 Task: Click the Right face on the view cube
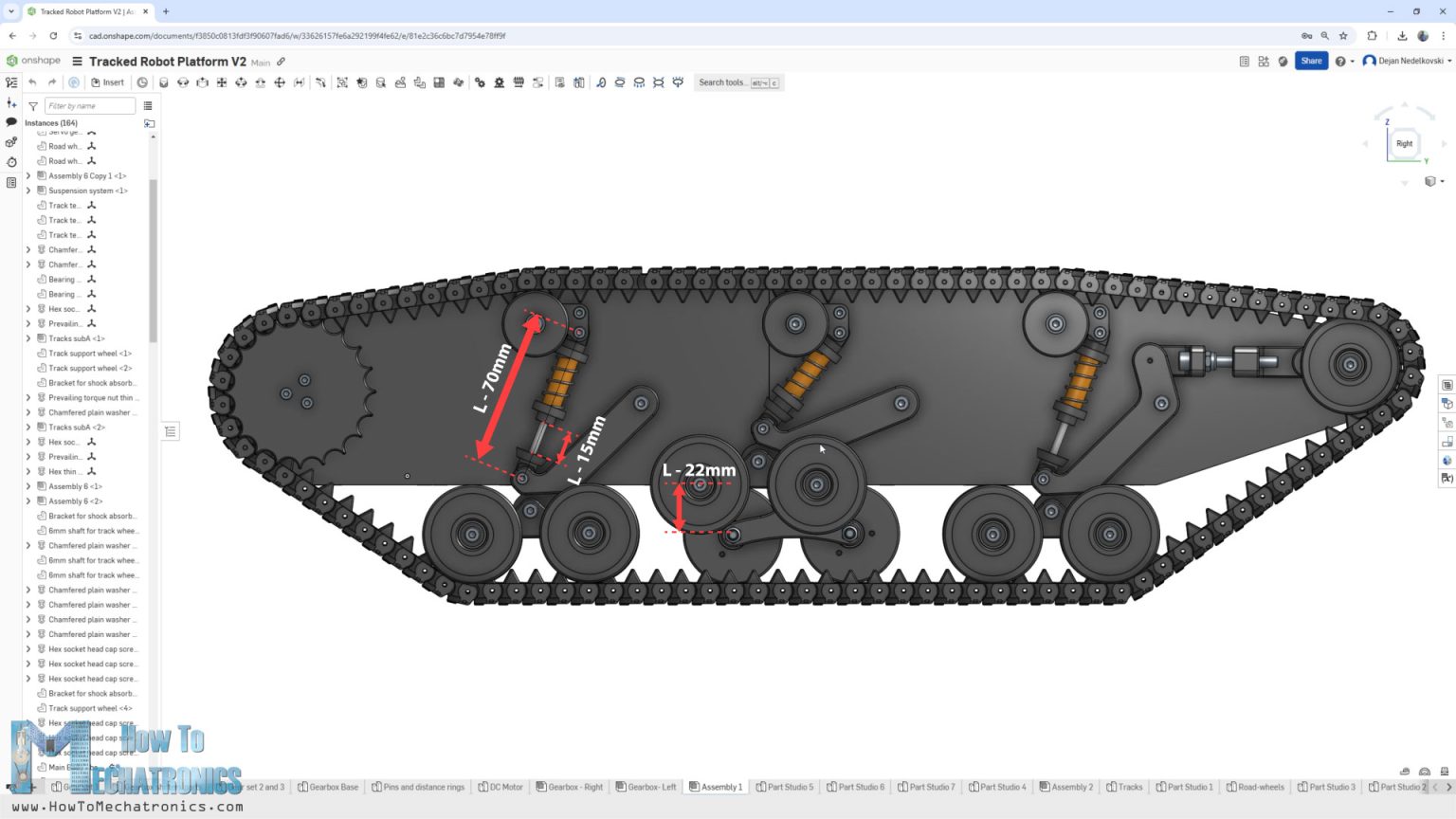tap(1404, 143)
